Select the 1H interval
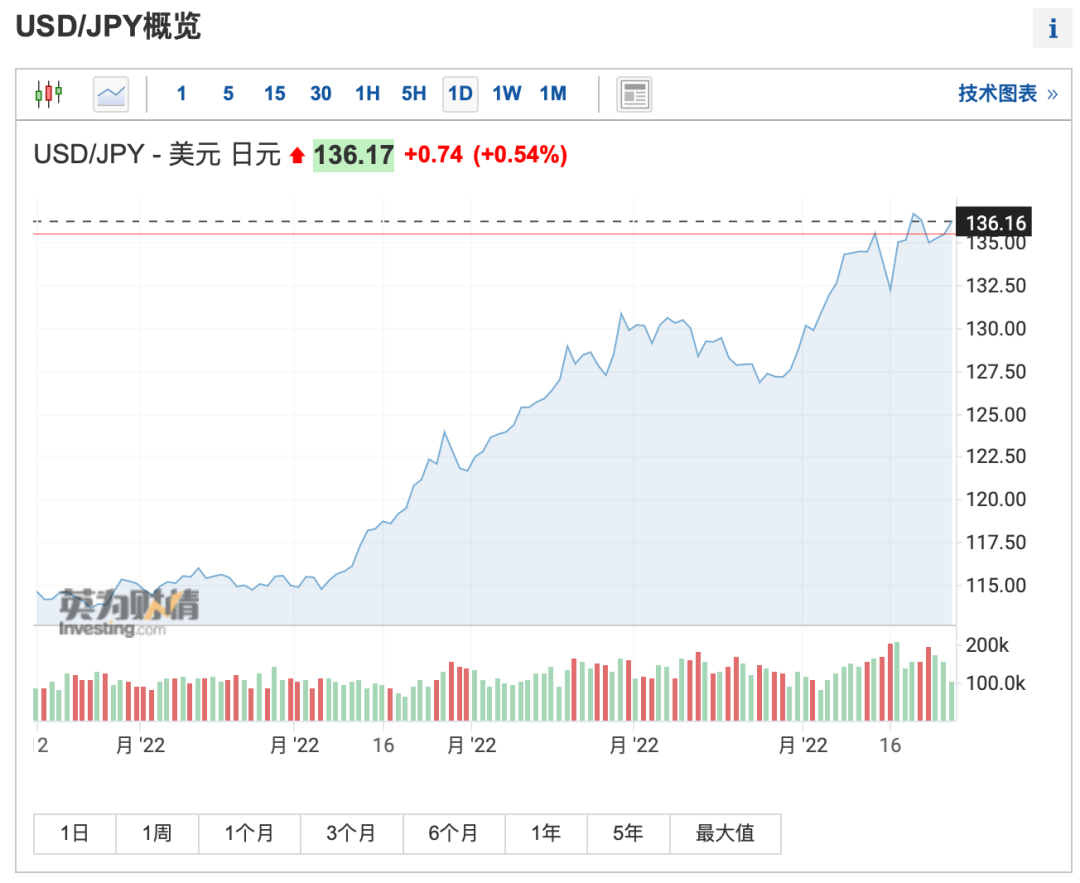Screen dimensions: 1080x883 (367, 94)
